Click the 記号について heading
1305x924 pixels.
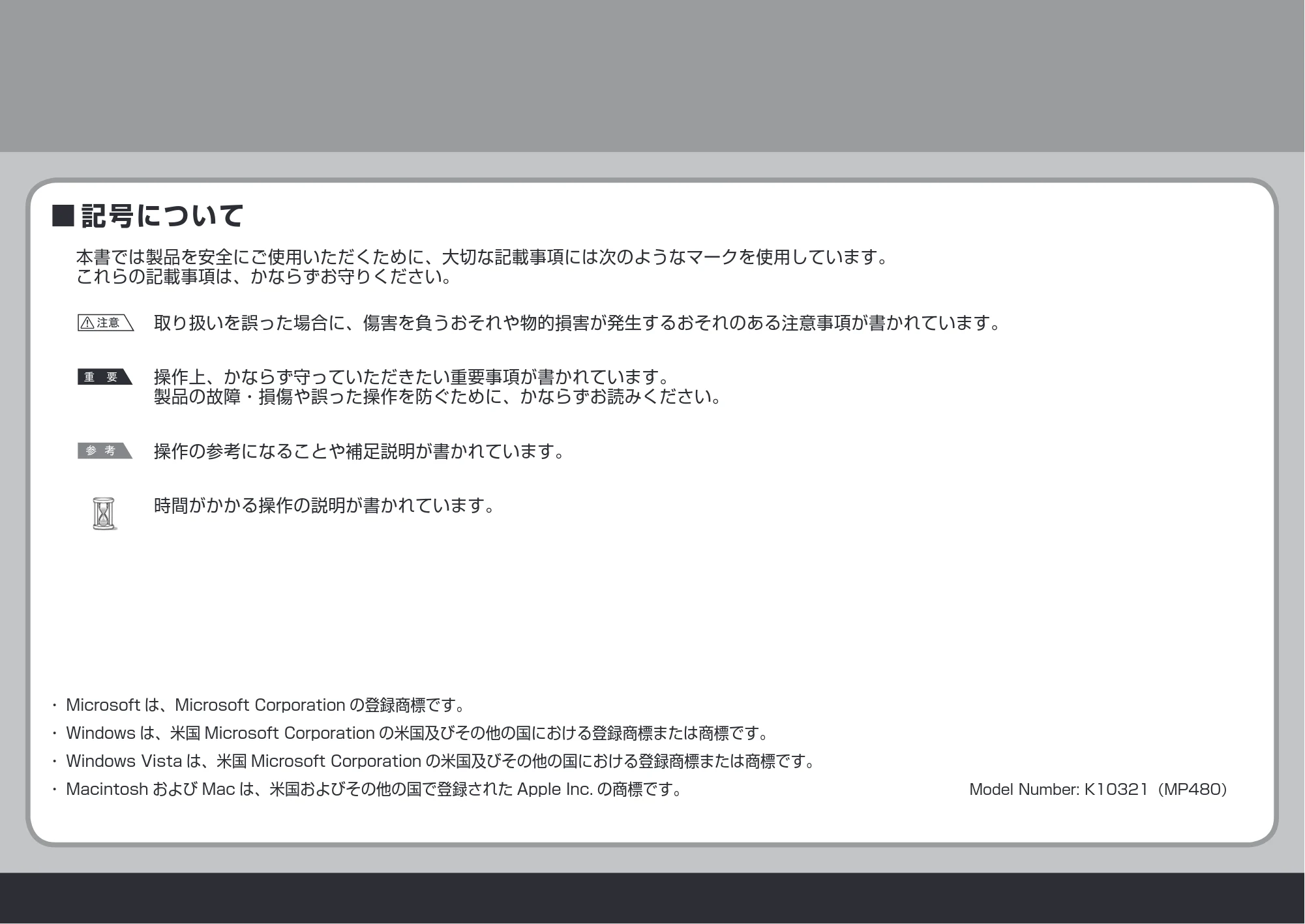tap(163, 216)
